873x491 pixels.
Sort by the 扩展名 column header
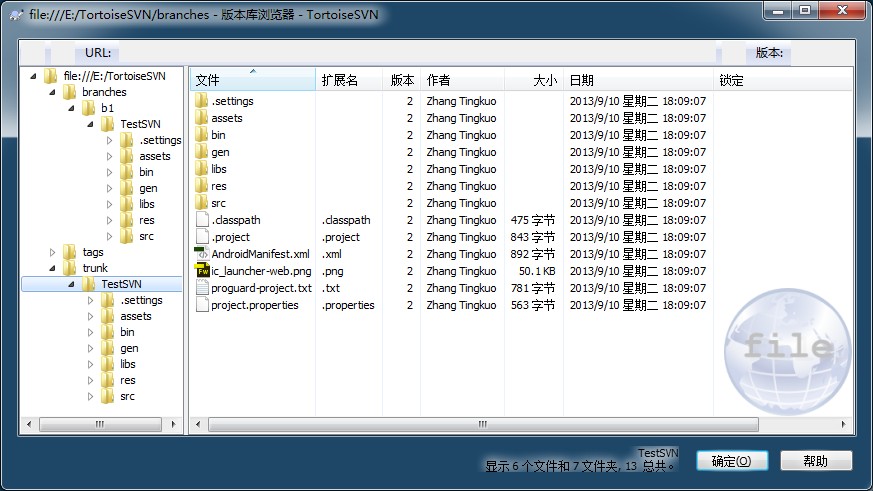(x=349, y=80)
